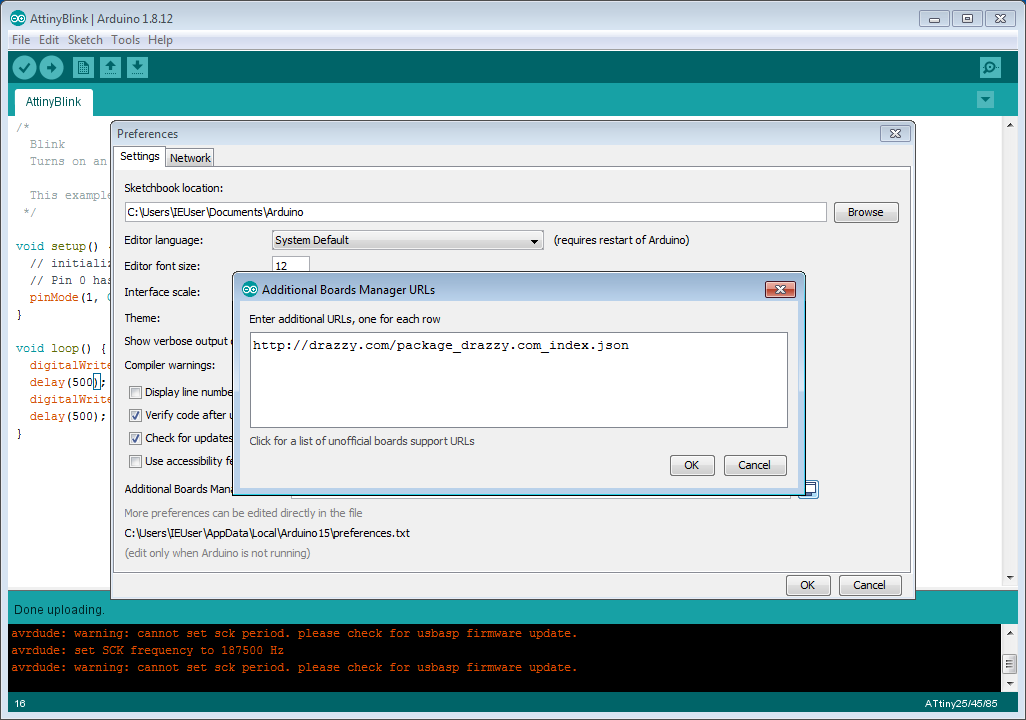Click the 'set SCK frequency to 187500 Hz' line
Viewport: 1026px width, 720px height.
click(147, 651)
